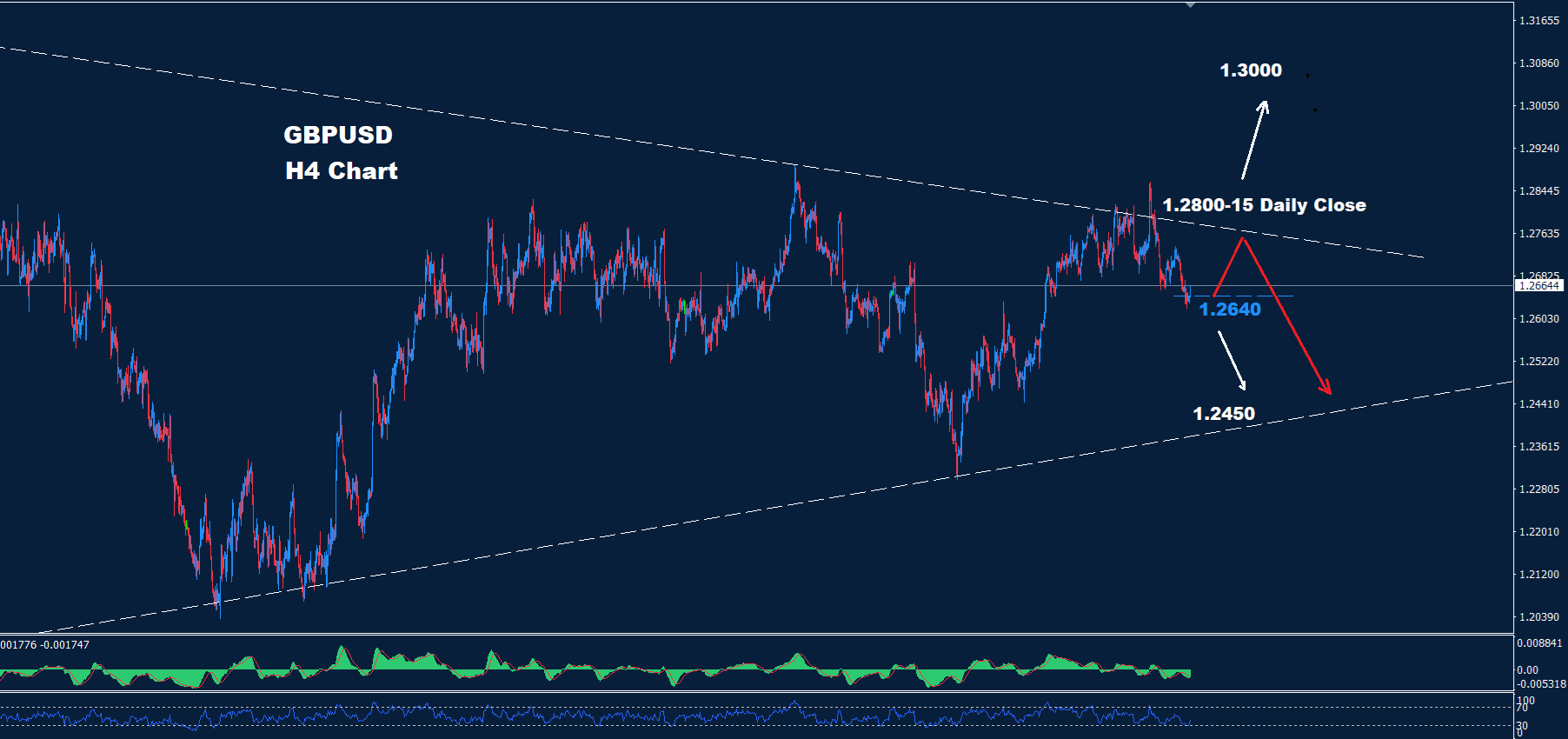Click the red arrowhead ending the projection
This screenshot has width=1568, height=739.
(1325, 388)
